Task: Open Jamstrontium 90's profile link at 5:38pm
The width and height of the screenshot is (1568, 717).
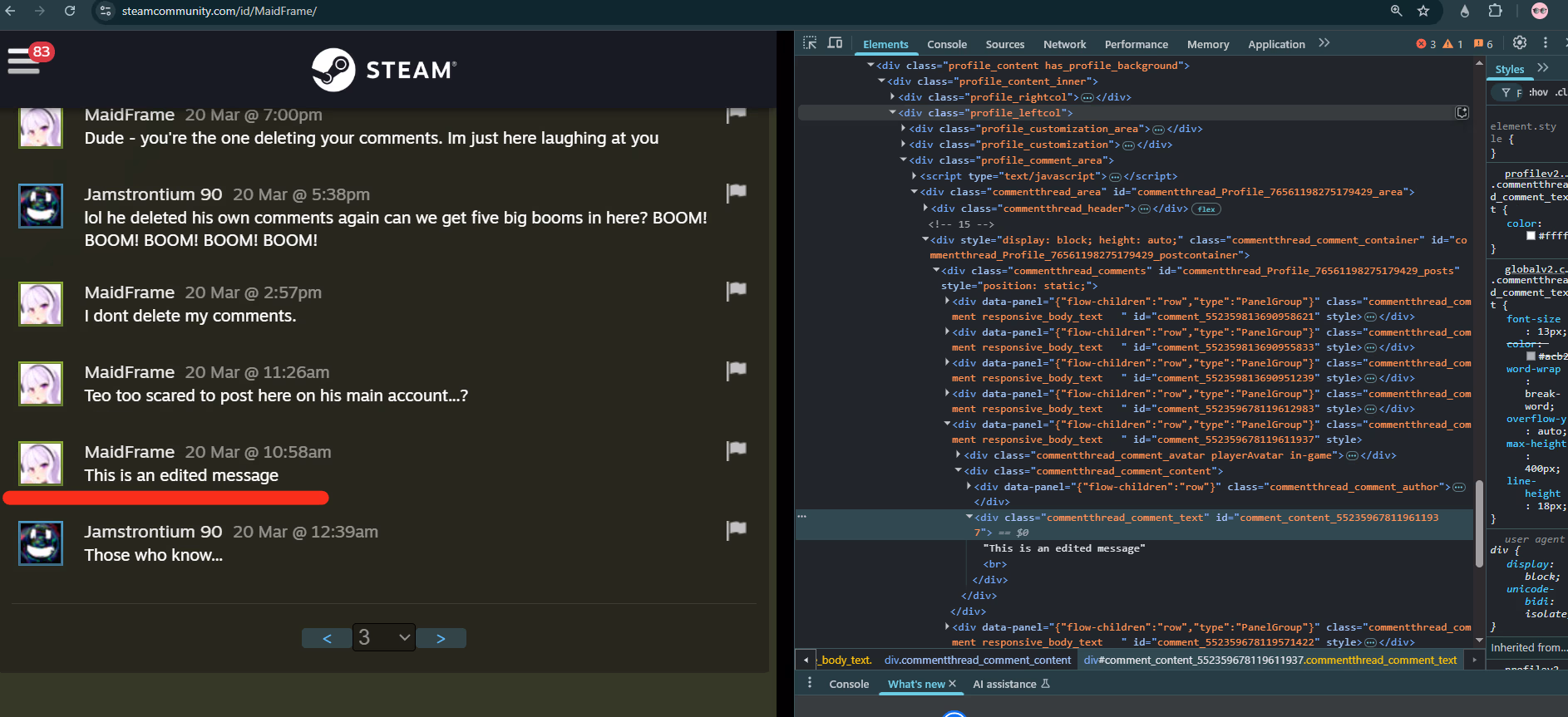Action: (153, 194)
